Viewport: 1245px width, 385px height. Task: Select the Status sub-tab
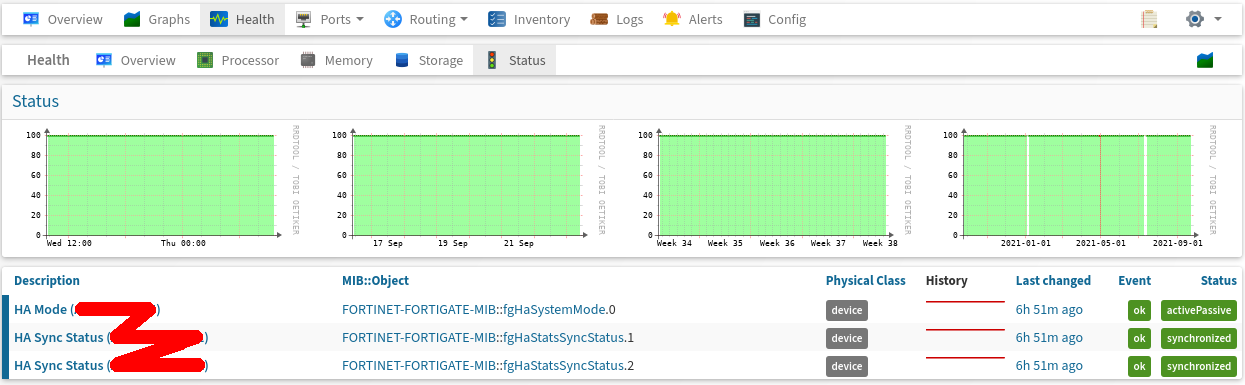tap(515, 60)
